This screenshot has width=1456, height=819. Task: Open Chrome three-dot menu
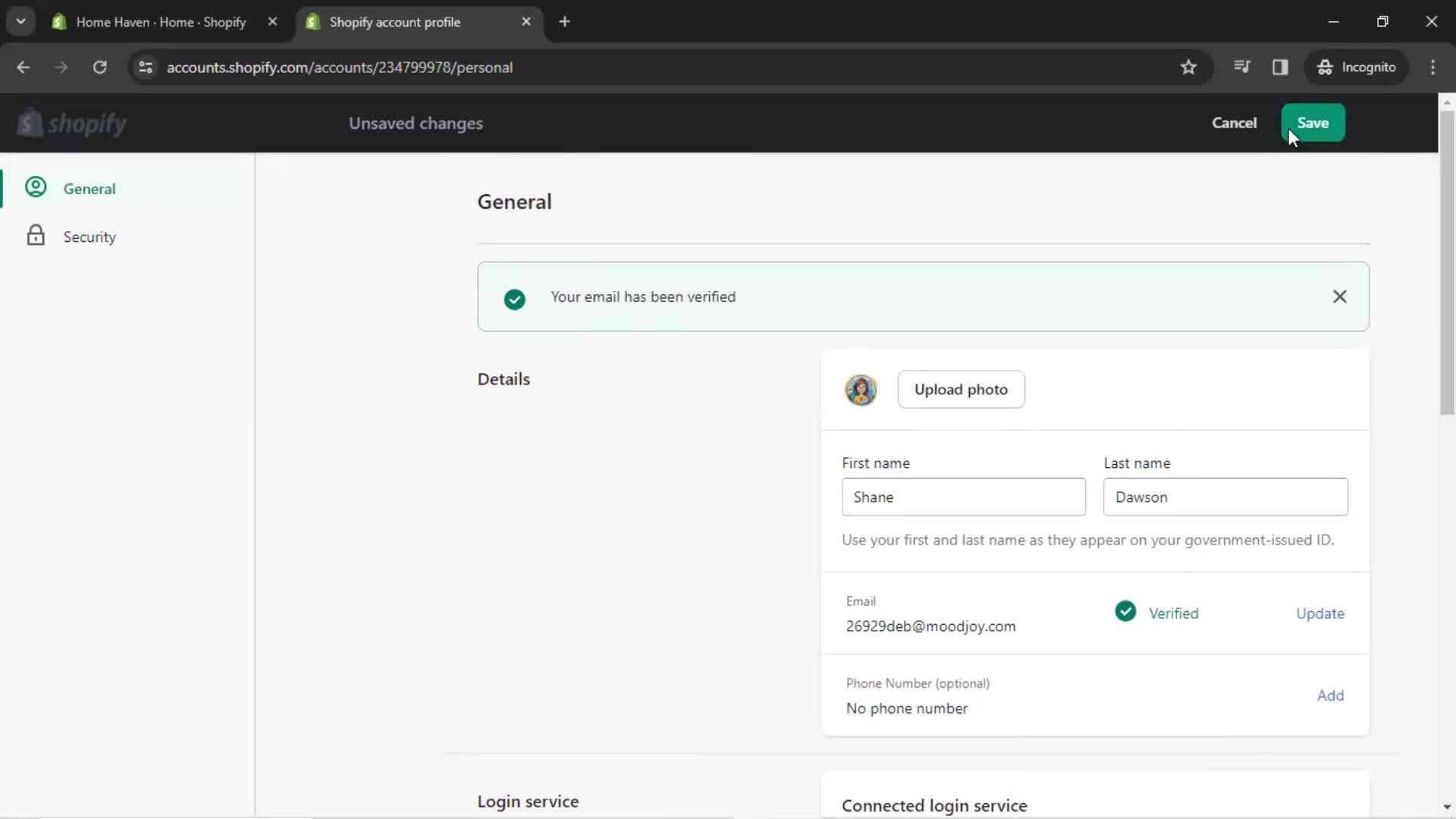coord(1432,67)
